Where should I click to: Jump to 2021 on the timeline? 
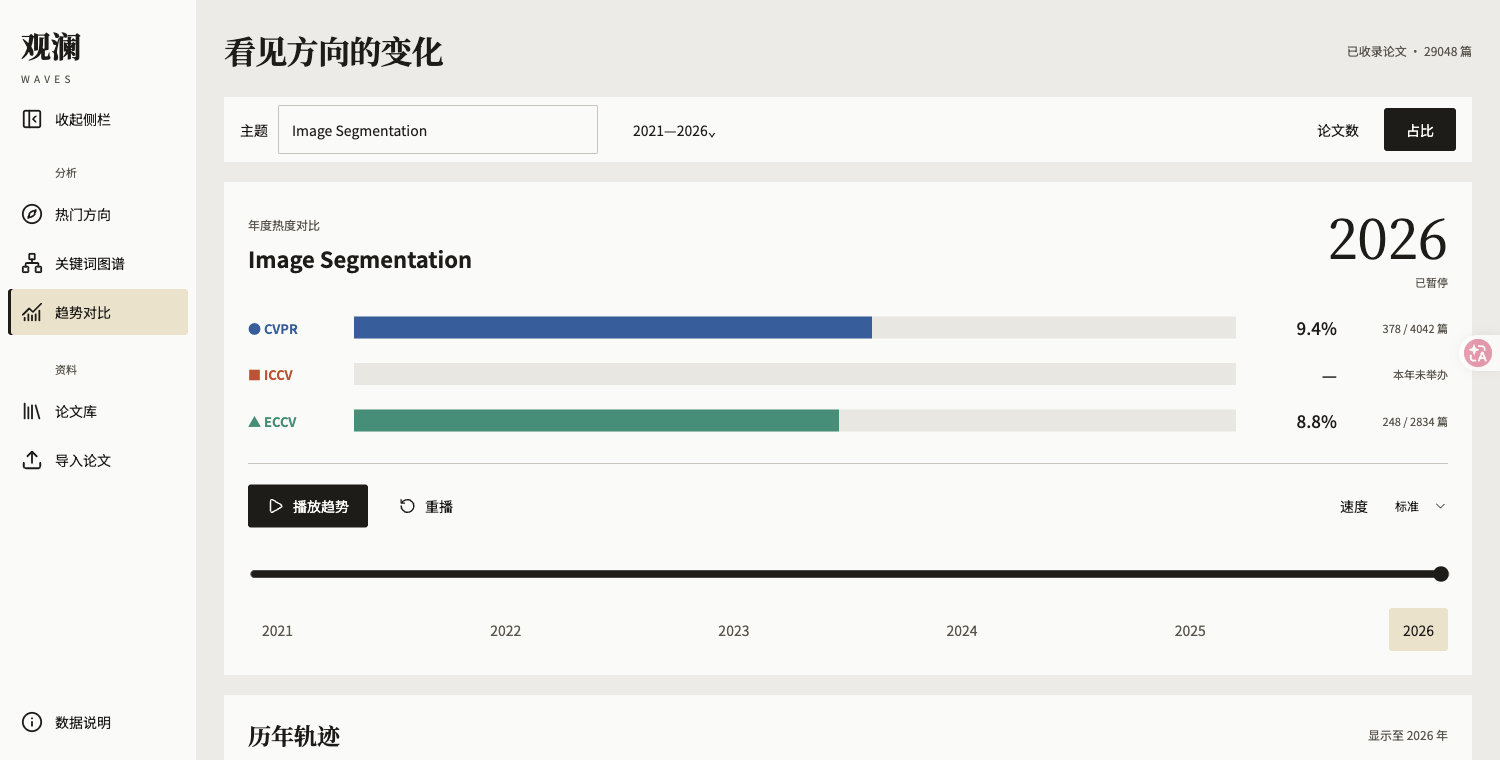pos(277,631)
